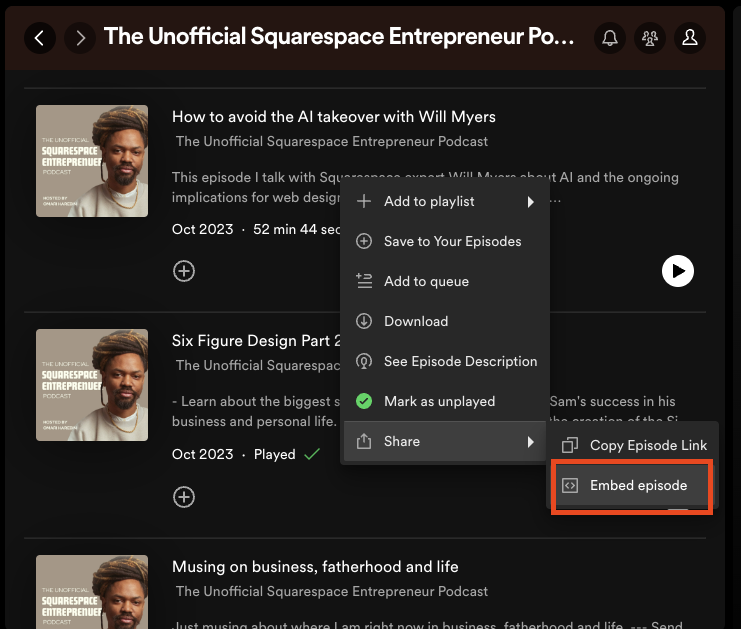Play the AI takeover episode
The height and width of the screenshot is (629, 741).
678,271
